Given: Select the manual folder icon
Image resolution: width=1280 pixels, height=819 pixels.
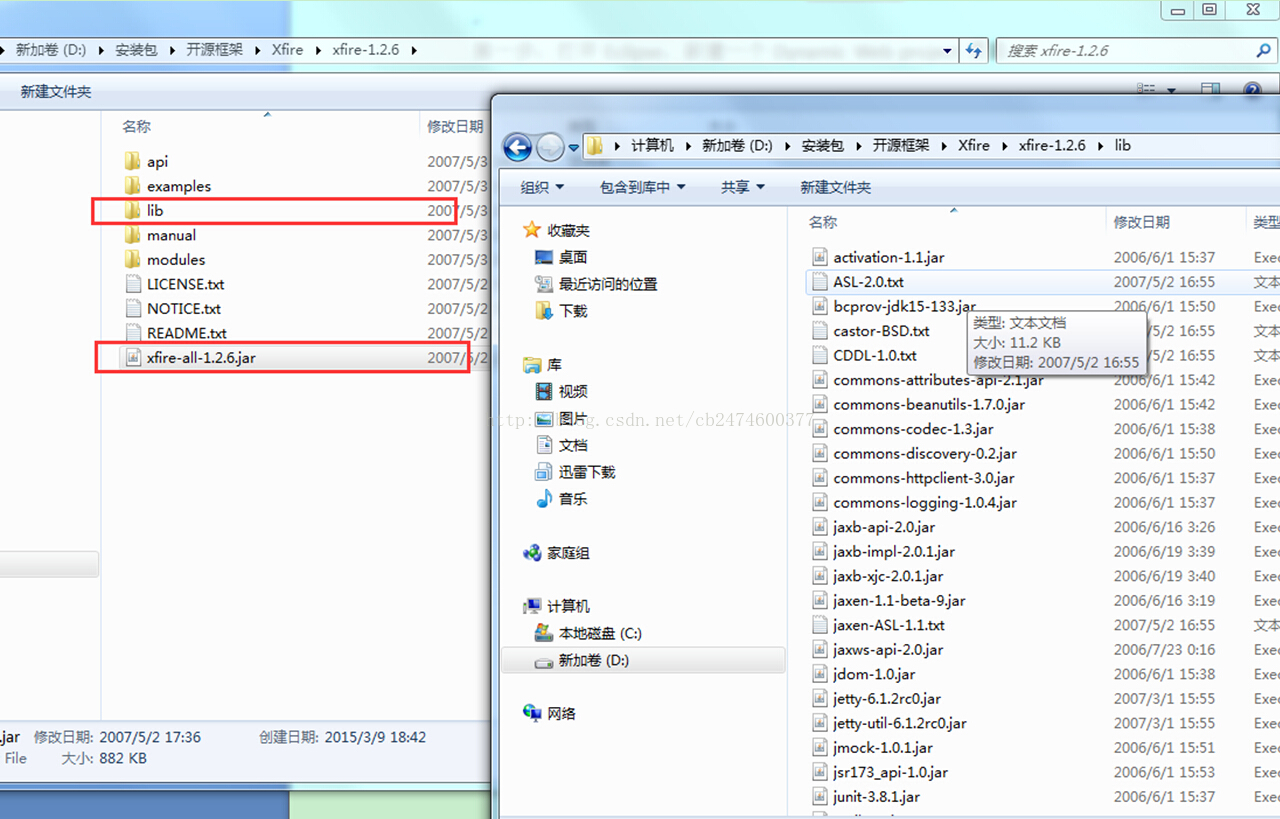Looking at the screenshot, I should (x=132, y=235).
